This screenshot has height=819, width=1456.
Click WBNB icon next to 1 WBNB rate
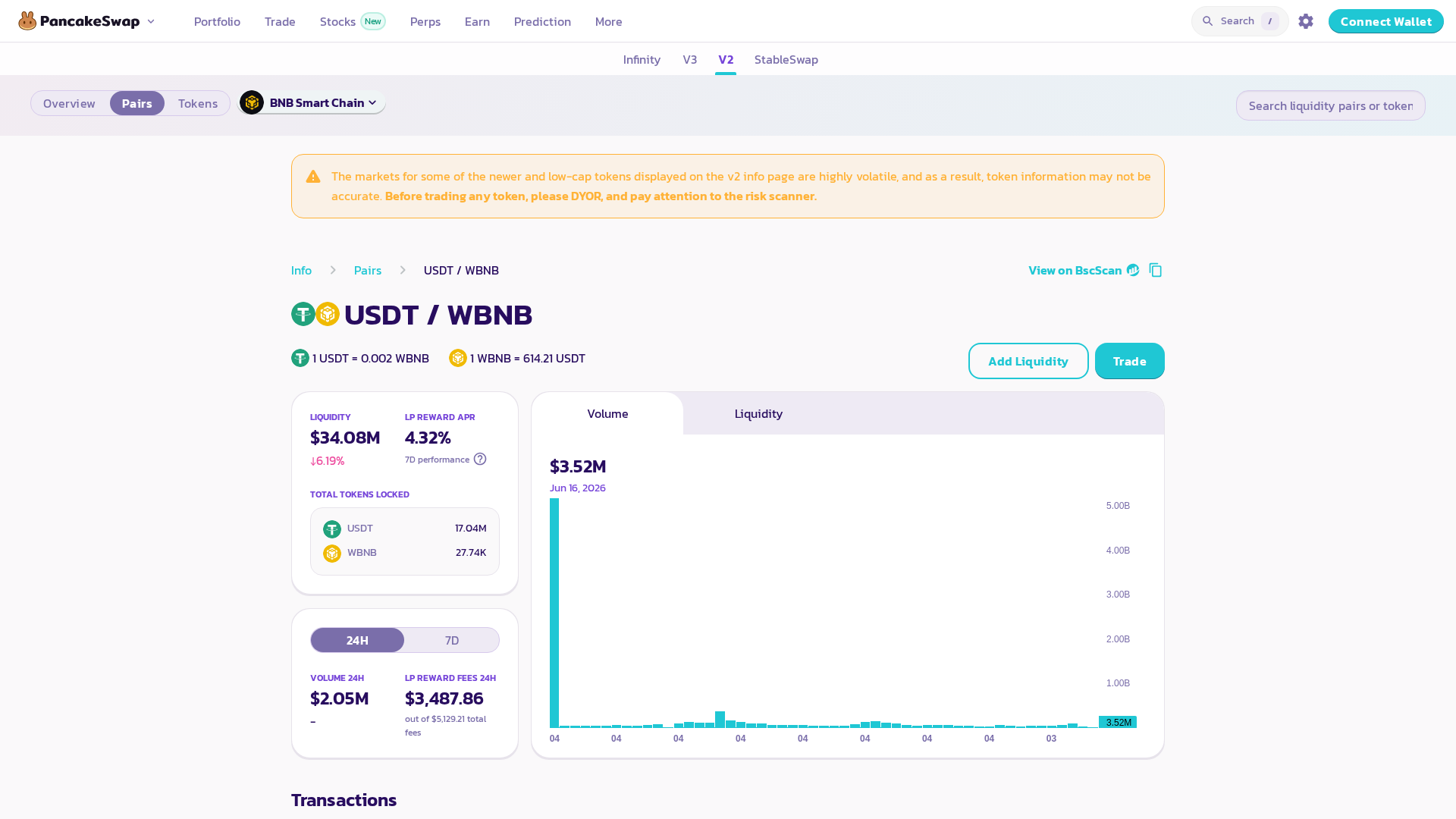point(458,358)
